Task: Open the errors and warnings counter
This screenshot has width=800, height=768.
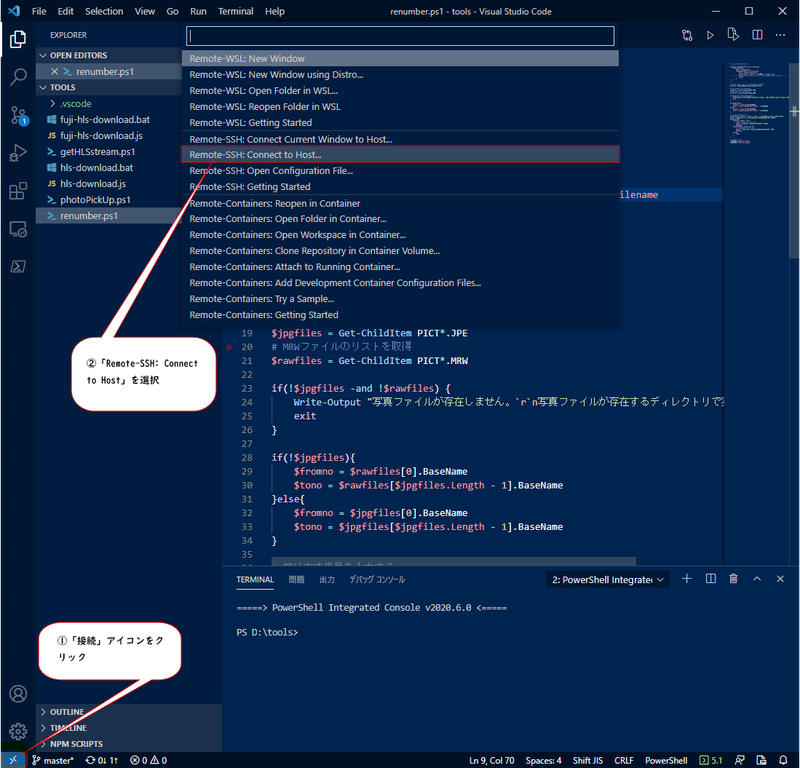Action: [x=148, y=760]
